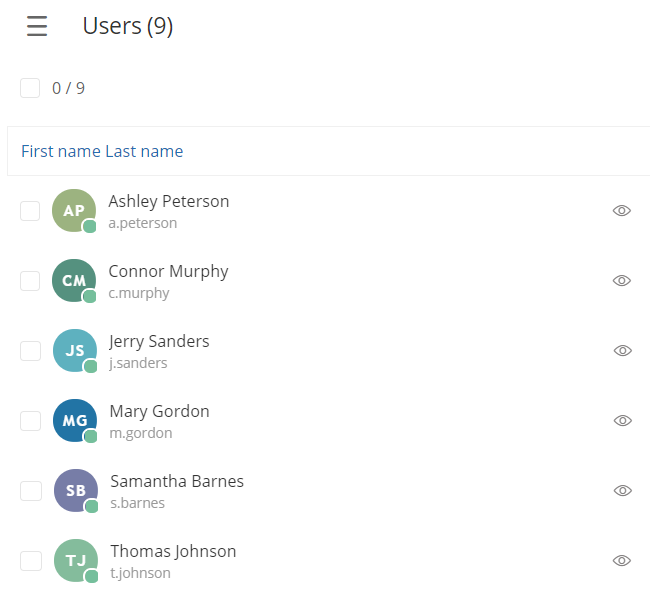Click eye icon for Thomas Johnson
The image size is (650, 593).
[x=622, y=561]
